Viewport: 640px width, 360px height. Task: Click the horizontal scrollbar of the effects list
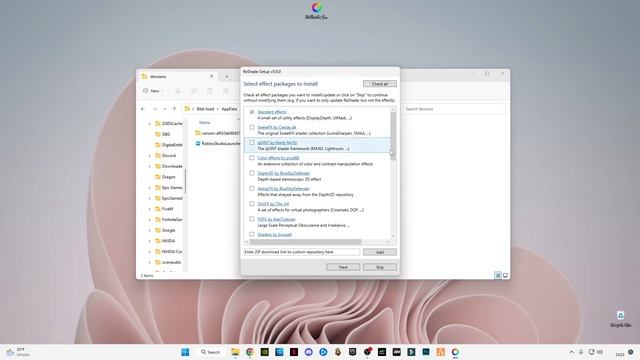click(x=306, y=242)
